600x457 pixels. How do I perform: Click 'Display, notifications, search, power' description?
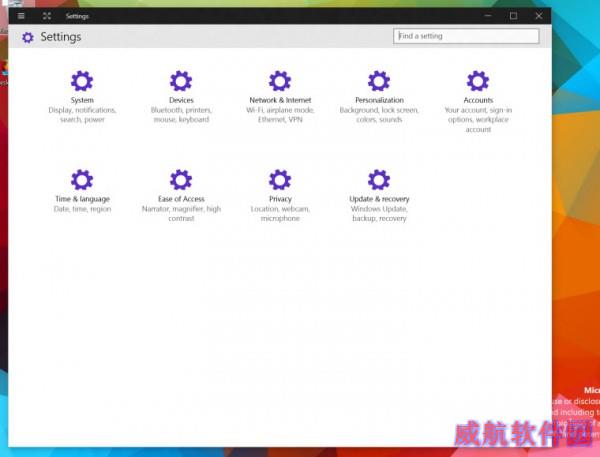click(82, 115)
